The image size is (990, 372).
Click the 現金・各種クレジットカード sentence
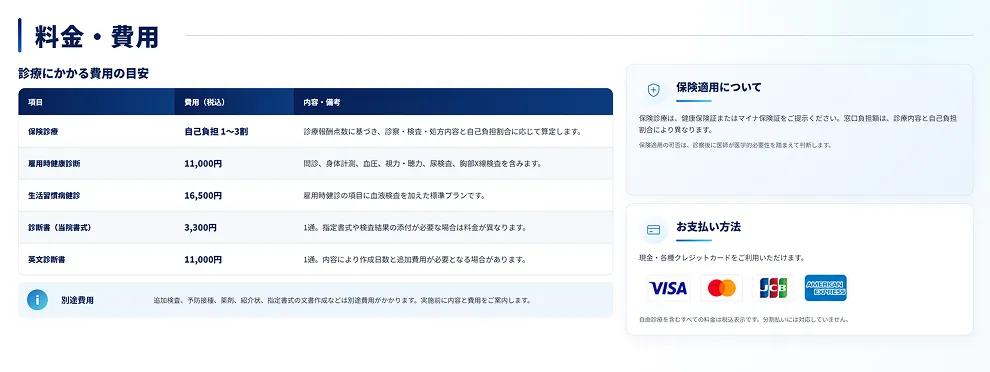tap(722, 258)
